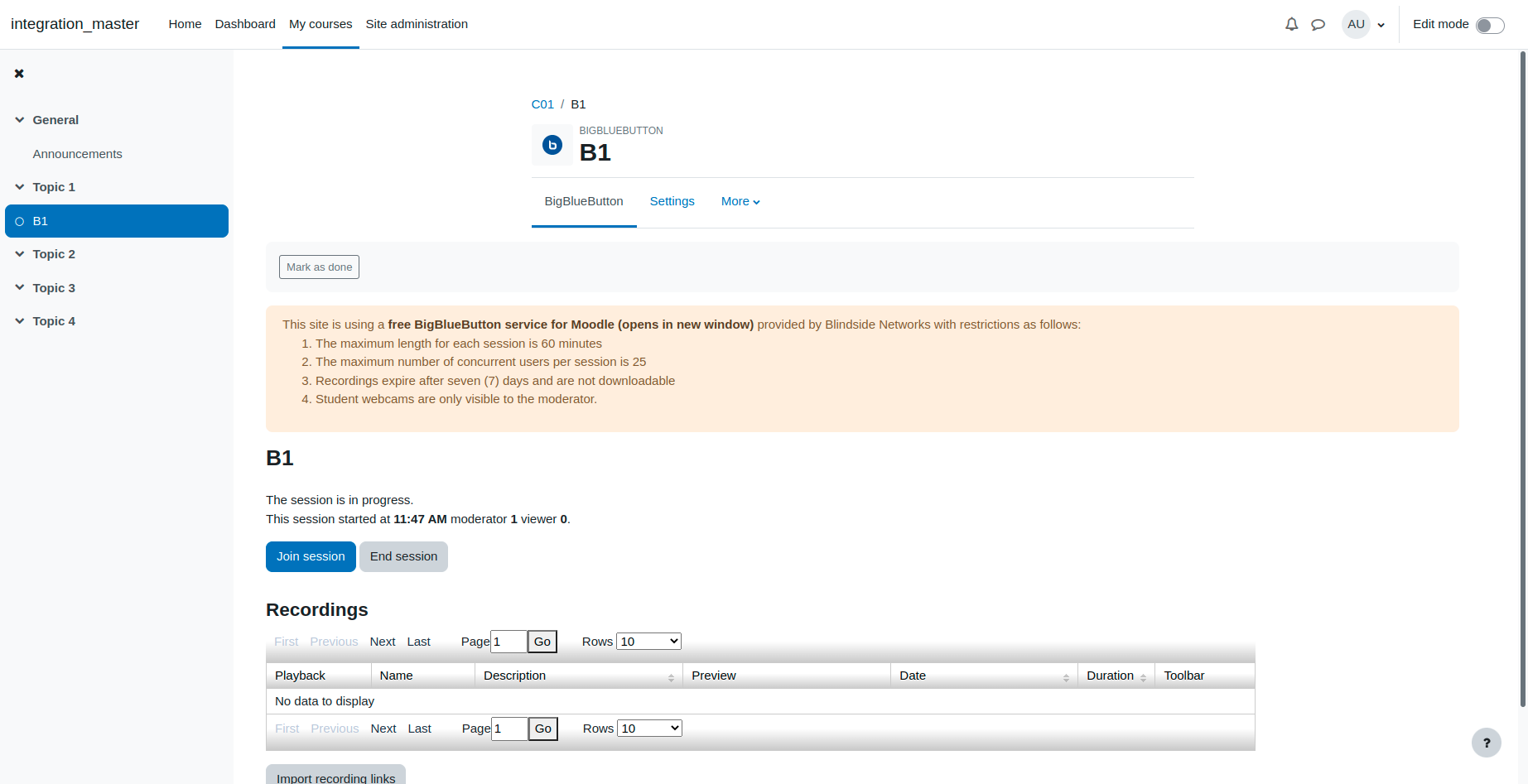
Task: Open the messaging speech bubble icon
Action: tap(1318, 25)
